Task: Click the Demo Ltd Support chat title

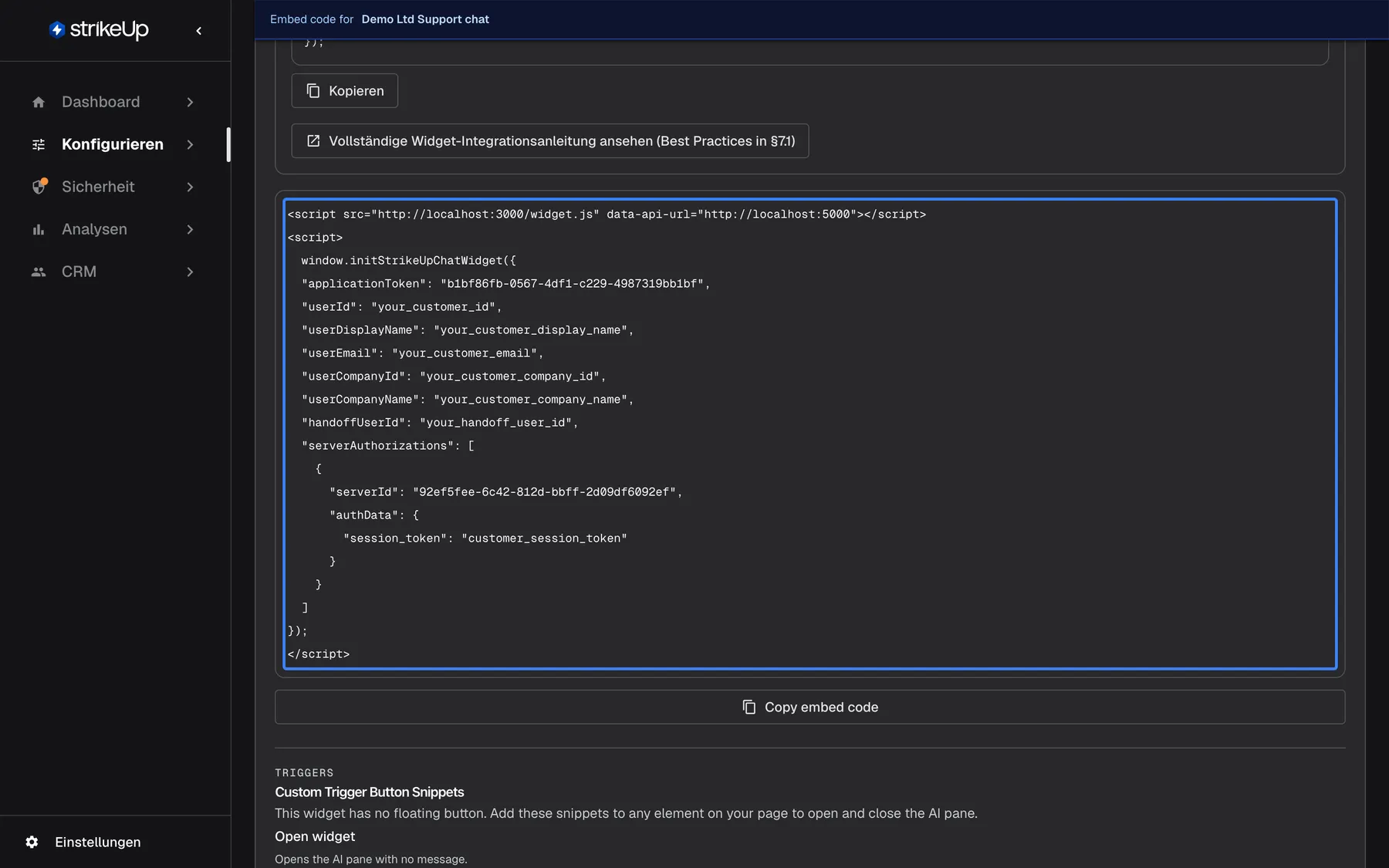Action: [x=425, y=19]
